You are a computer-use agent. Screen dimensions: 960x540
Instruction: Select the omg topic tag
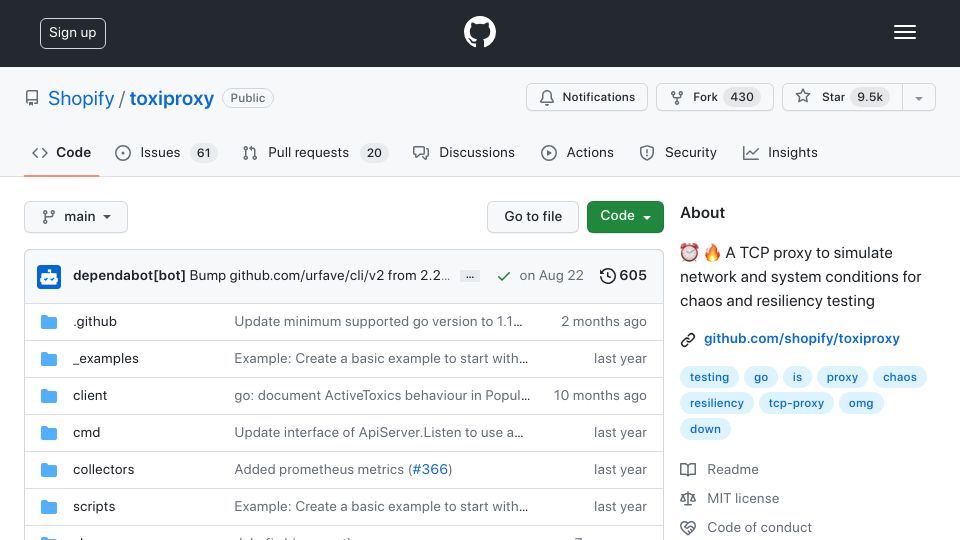tap(861, 403)
